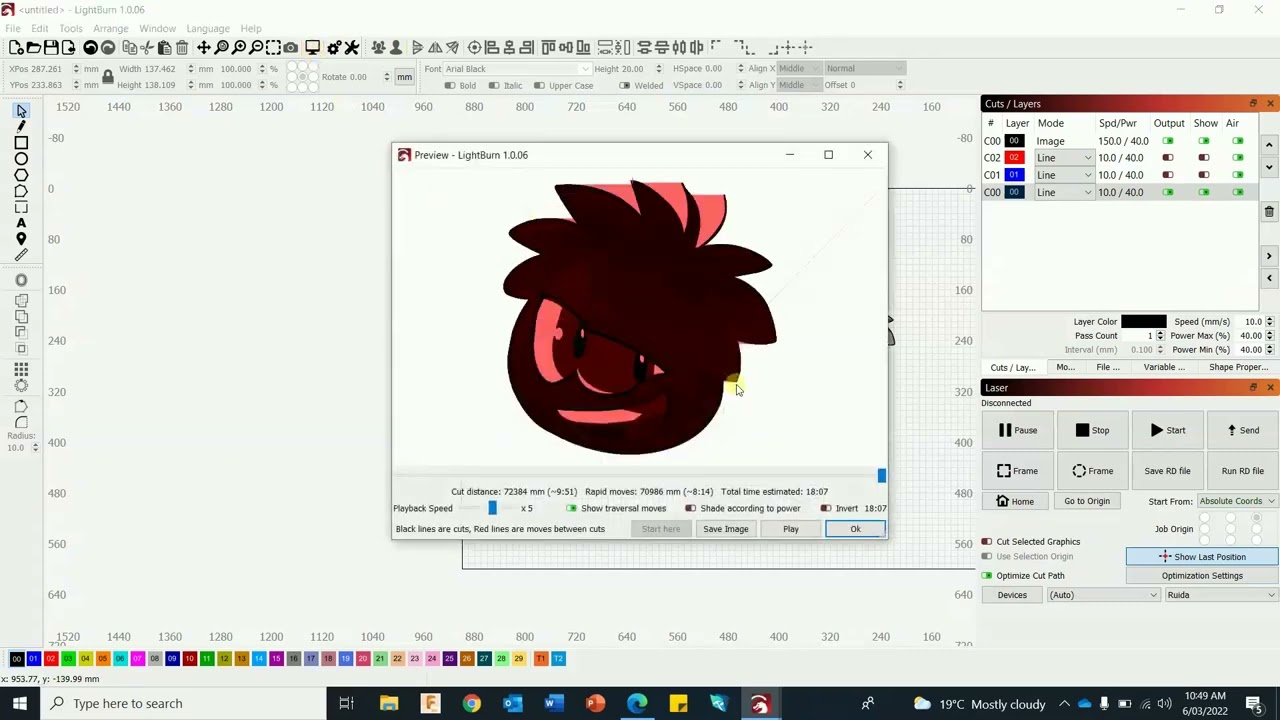
Task: Click the Save file icon in the toolbar
Action: pos(51,48)
